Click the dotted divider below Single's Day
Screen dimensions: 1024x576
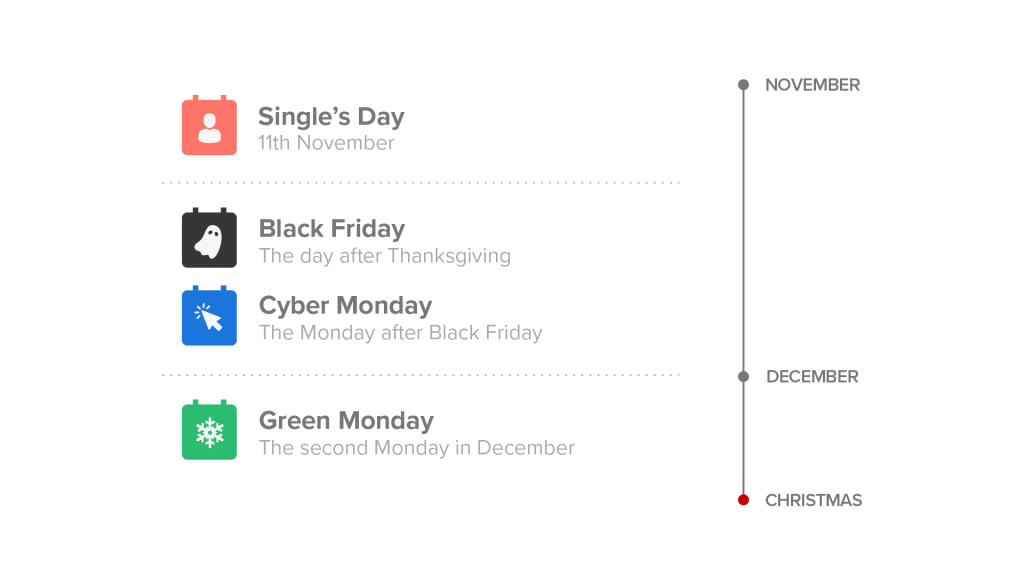pyautogui.click(x=420, y=183)
